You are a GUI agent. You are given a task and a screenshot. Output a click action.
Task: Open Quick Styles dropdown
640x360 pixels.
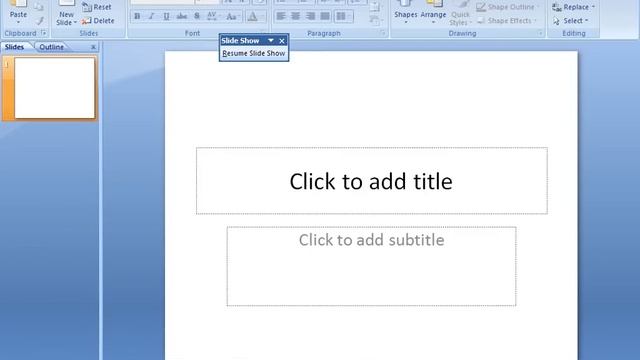(x=460, y=13)
